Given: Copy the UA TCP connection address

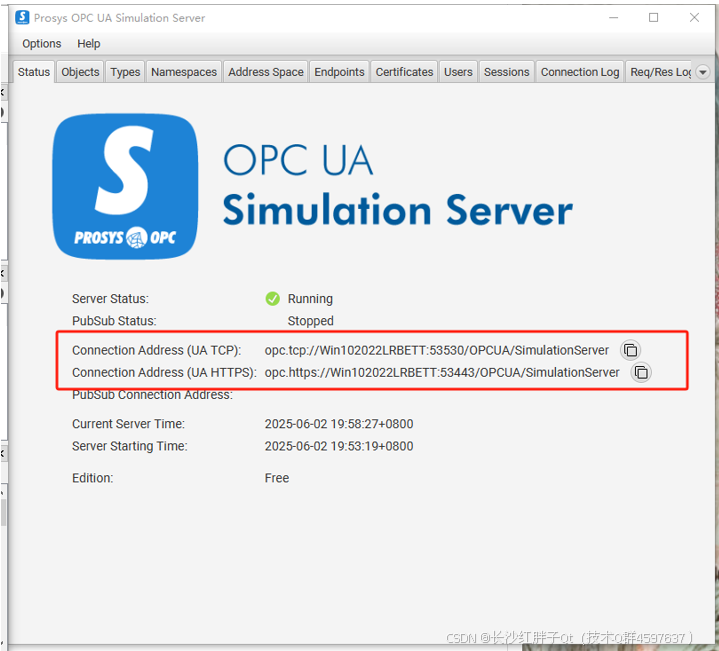Looking at the screenshot, I should [630, 350].
